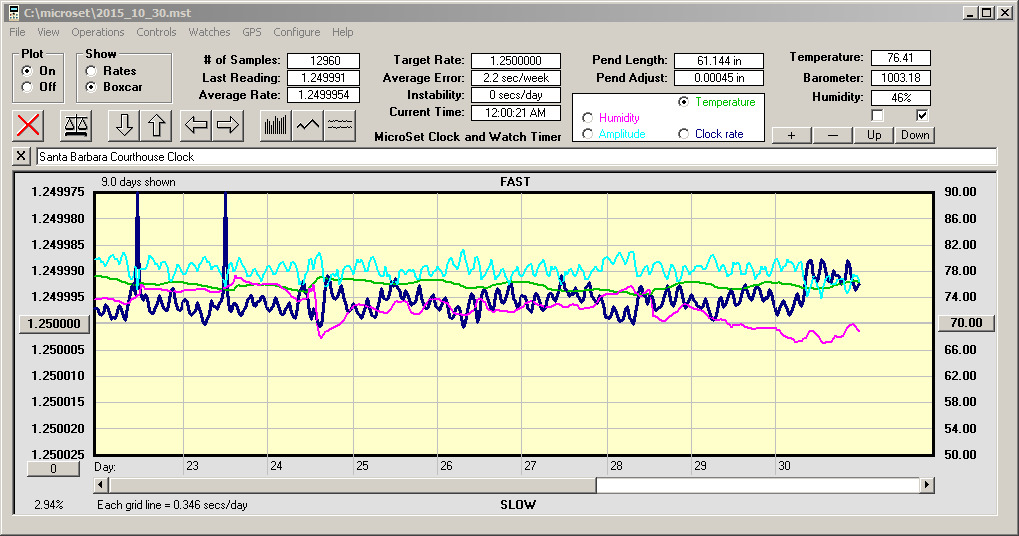Click the 70.00 right axis button
The image size is (1019, 536).
tap(966, 323)
